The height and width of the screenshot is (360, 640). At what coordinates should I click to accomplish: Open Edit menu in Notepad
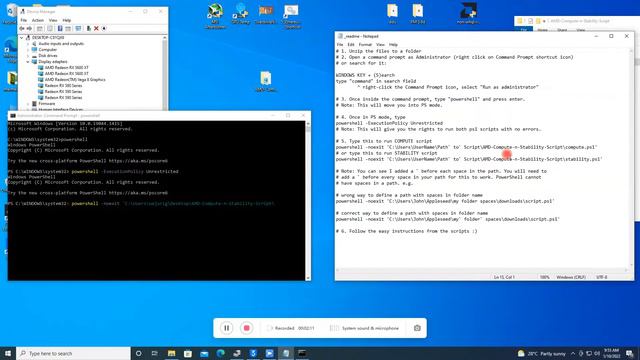[x=351, y=44]
